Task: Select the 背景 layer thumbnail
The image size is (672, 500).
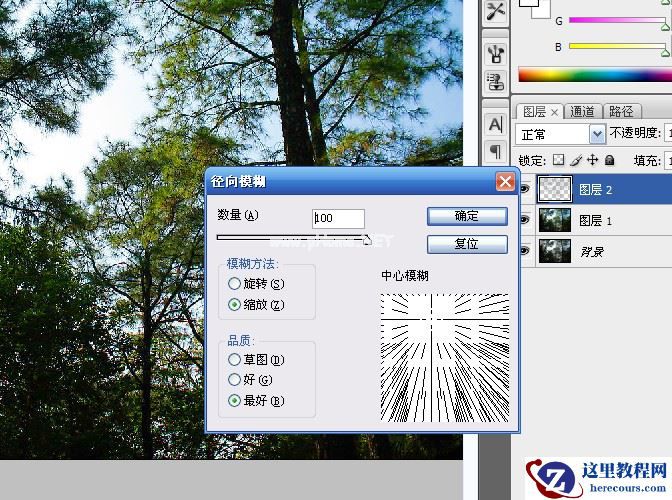Action: coord(555,251)
